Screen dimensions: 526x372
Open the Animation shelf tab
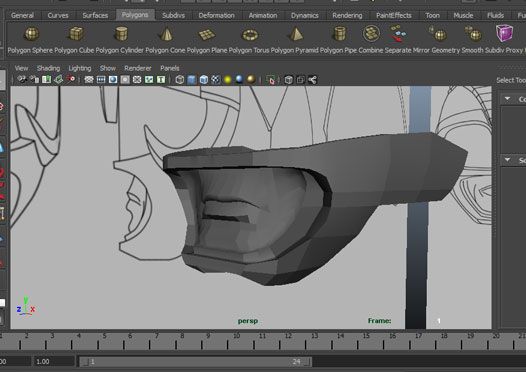coord(263,15)
